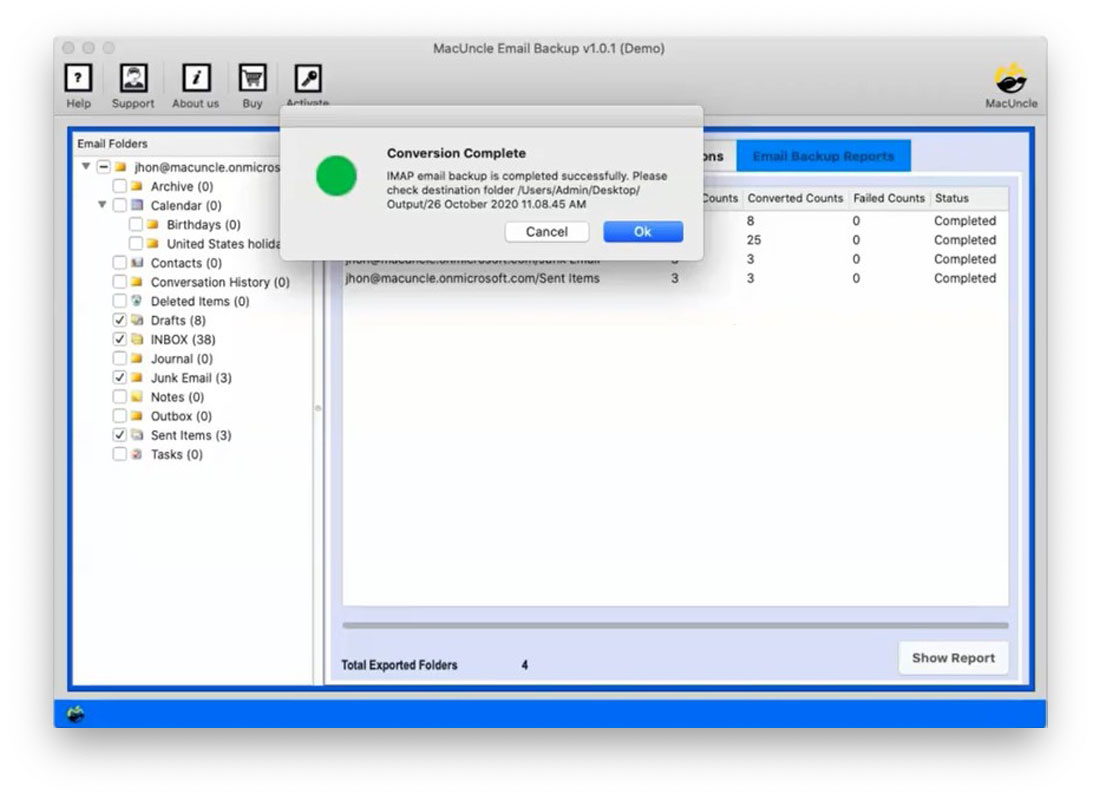Click the Buy cart icon
The height and width of the screenshot is (799, 1096).
point(252,78)
